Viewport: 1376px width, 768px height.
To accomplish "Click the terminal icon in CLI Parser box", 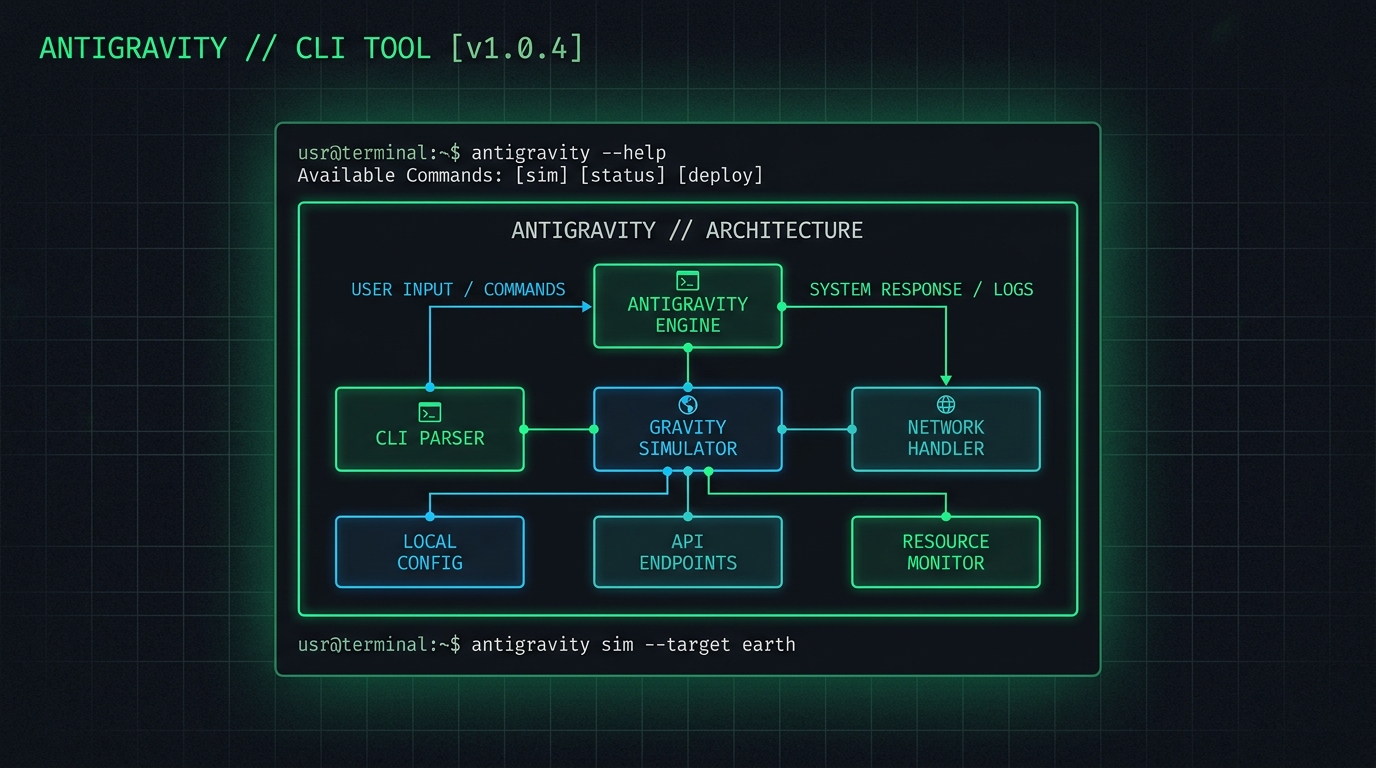I will (x=430, y=412).
